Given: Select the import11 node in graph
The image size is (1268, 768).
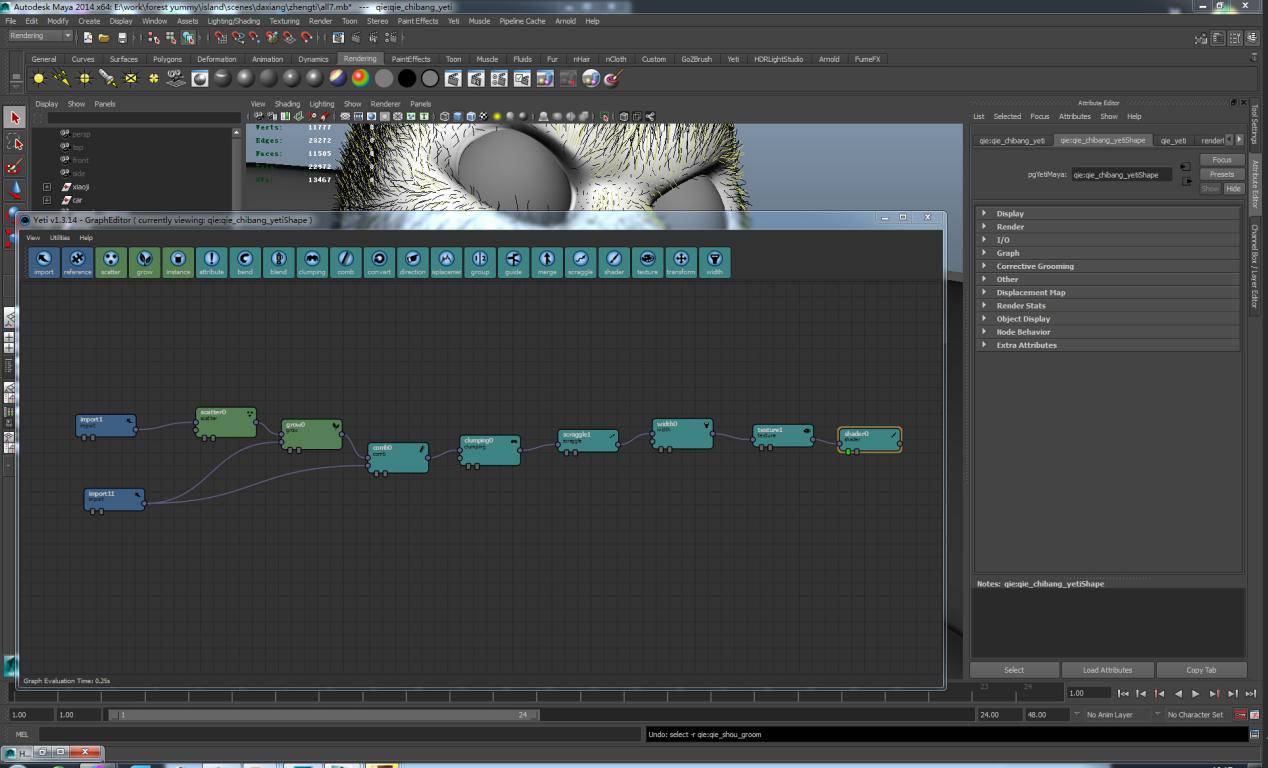Looking at the screenshot, I should [x=114, y=499].
